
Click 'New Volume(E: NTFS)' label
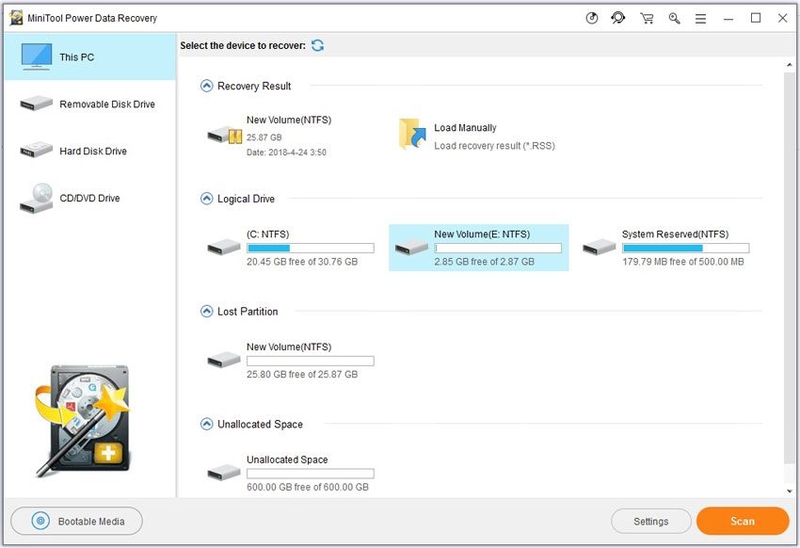click(482, 234)
